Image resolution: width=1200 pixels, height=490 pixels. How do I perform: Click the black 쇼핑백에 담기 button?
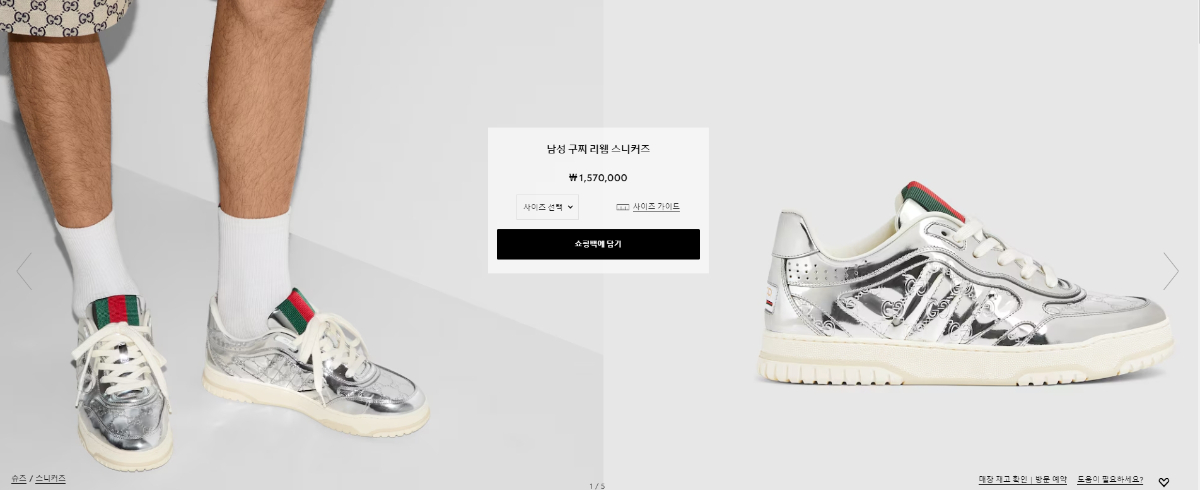pos(598,244)
